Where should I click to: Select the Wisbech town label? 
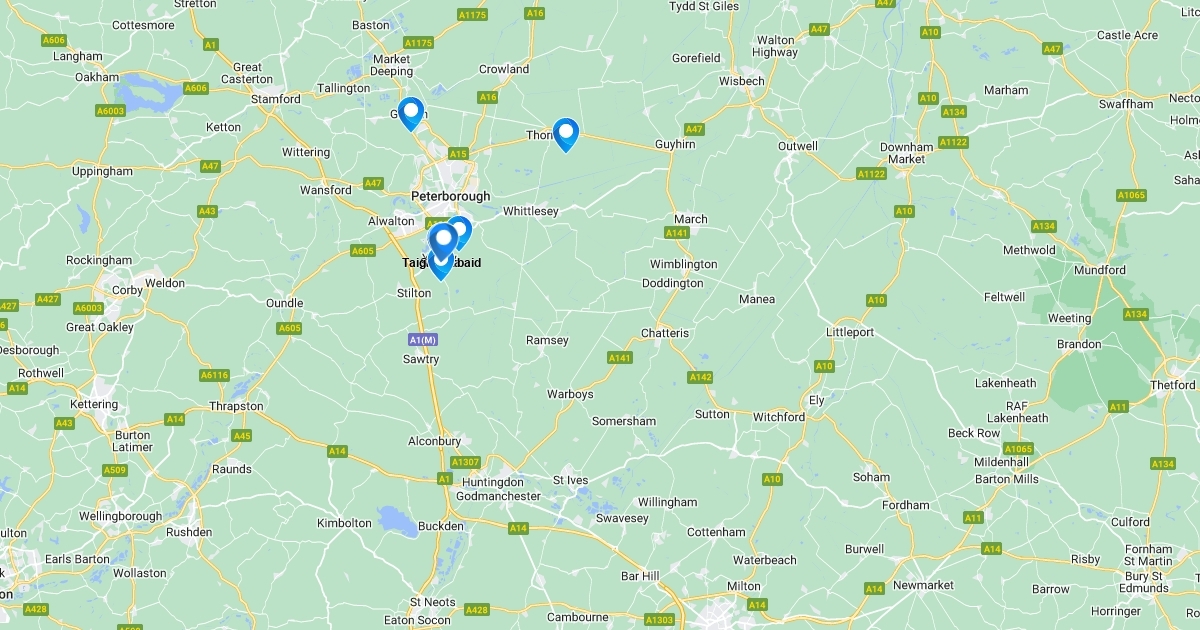tap(741, 81)
